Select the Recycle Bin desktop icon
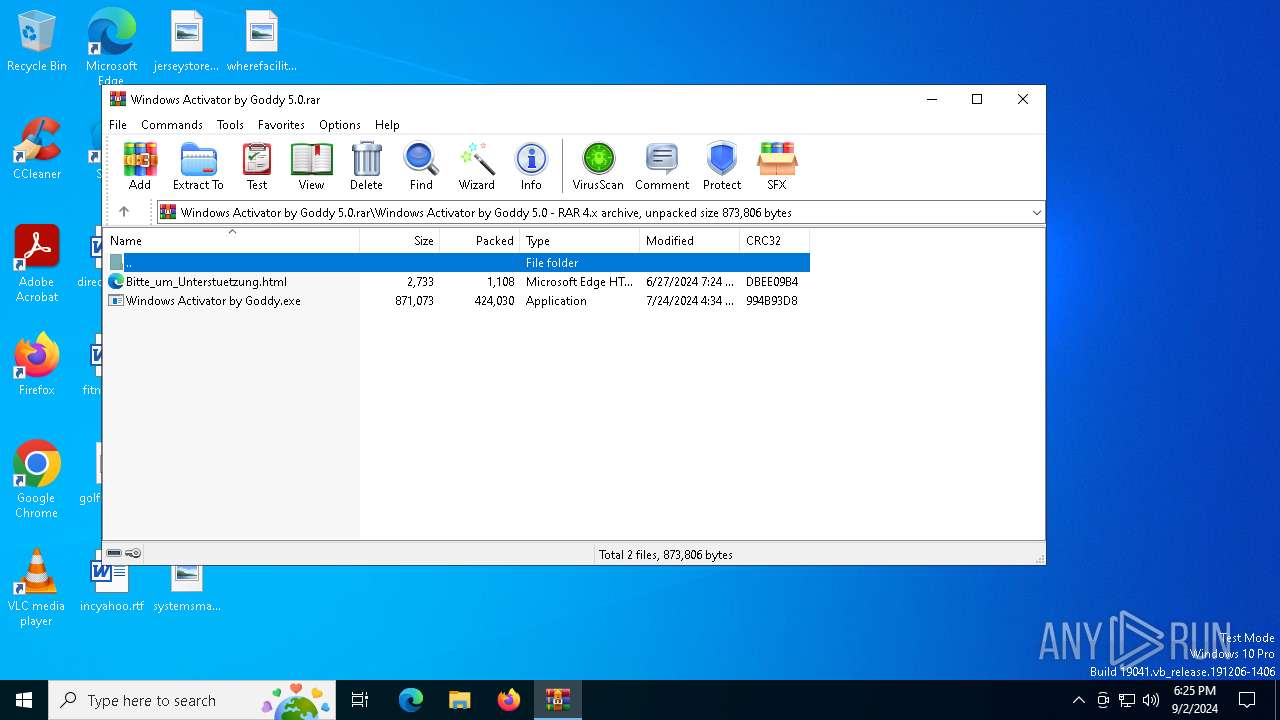 click(37, 41)
